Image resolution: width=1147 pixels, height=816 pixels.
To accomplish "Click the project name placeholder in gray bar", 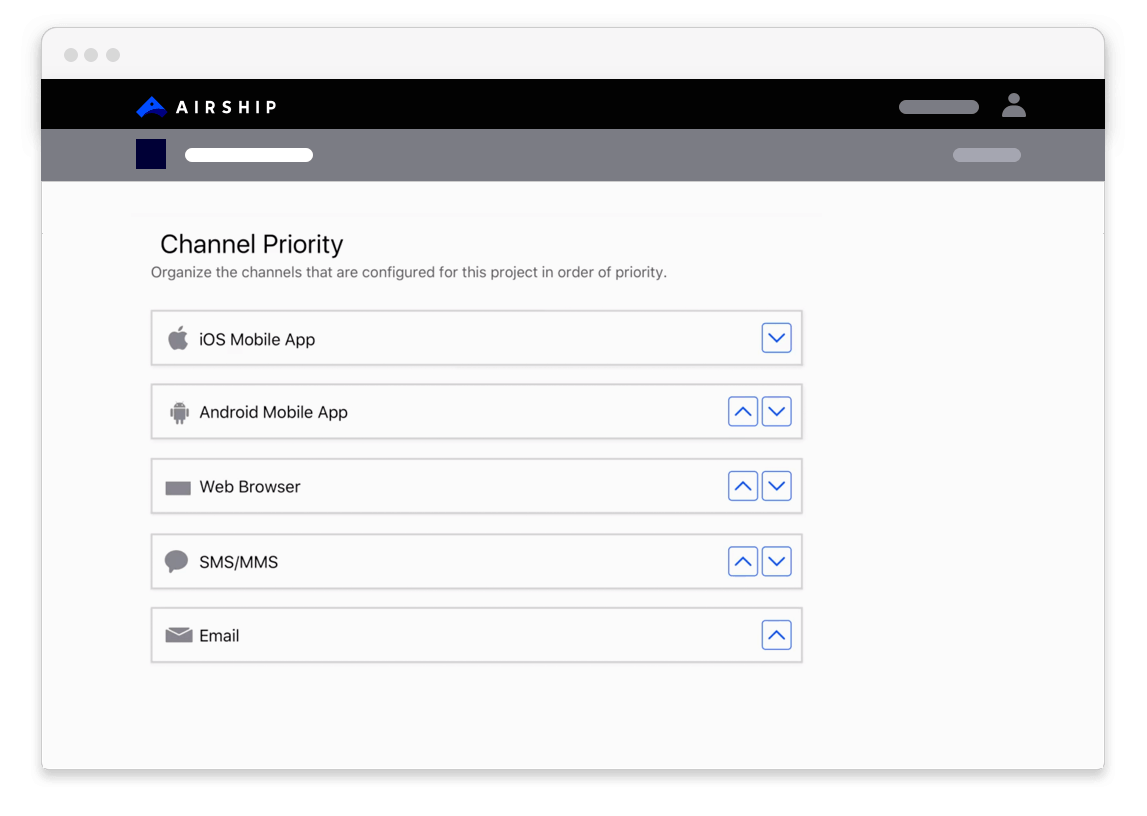I will (x=249, y=155).
